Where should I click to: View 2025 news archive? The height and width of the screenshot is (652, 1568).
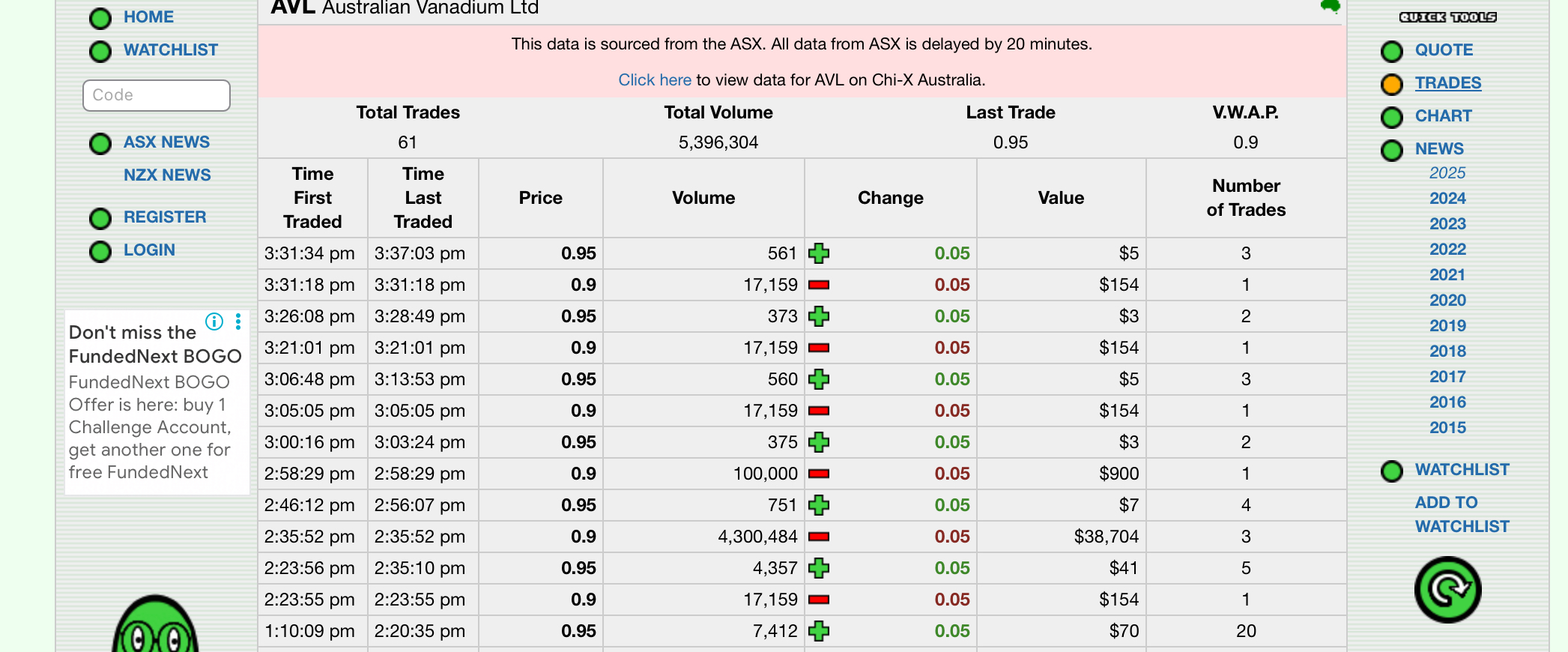point(1447,172)
